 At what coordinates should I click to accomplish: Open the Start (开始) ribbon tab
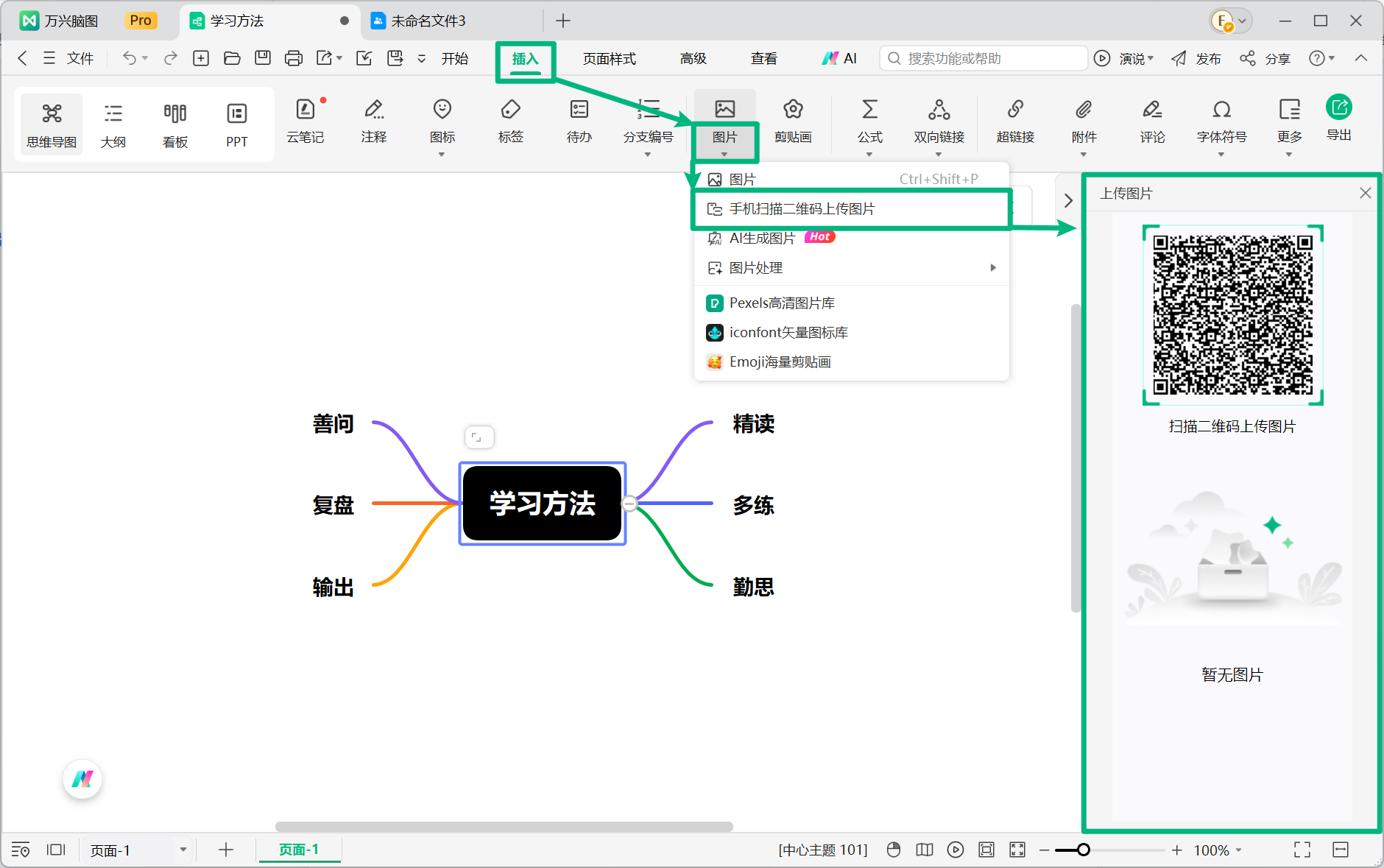pyautogui.click(x=455, y=58)
